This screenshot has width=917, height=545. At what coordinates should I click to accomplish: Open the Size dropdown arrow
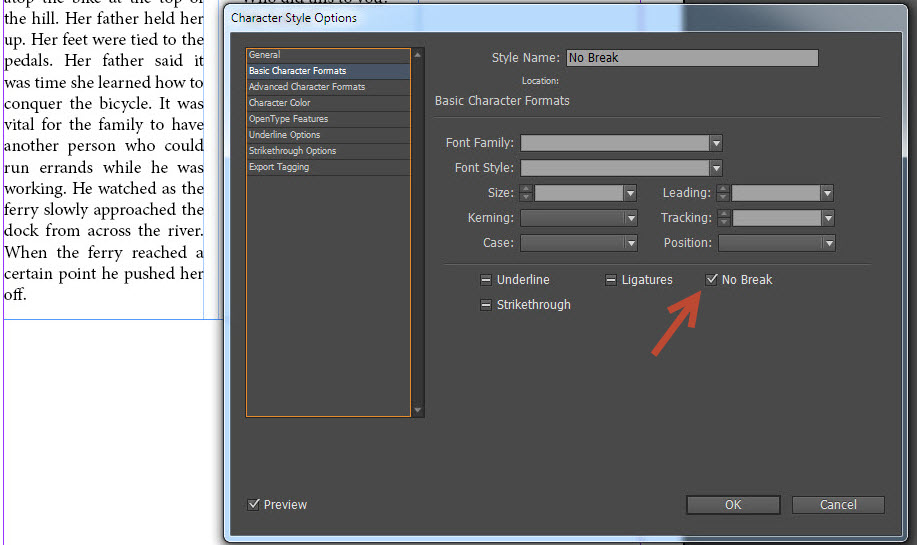tap(630, 193)
